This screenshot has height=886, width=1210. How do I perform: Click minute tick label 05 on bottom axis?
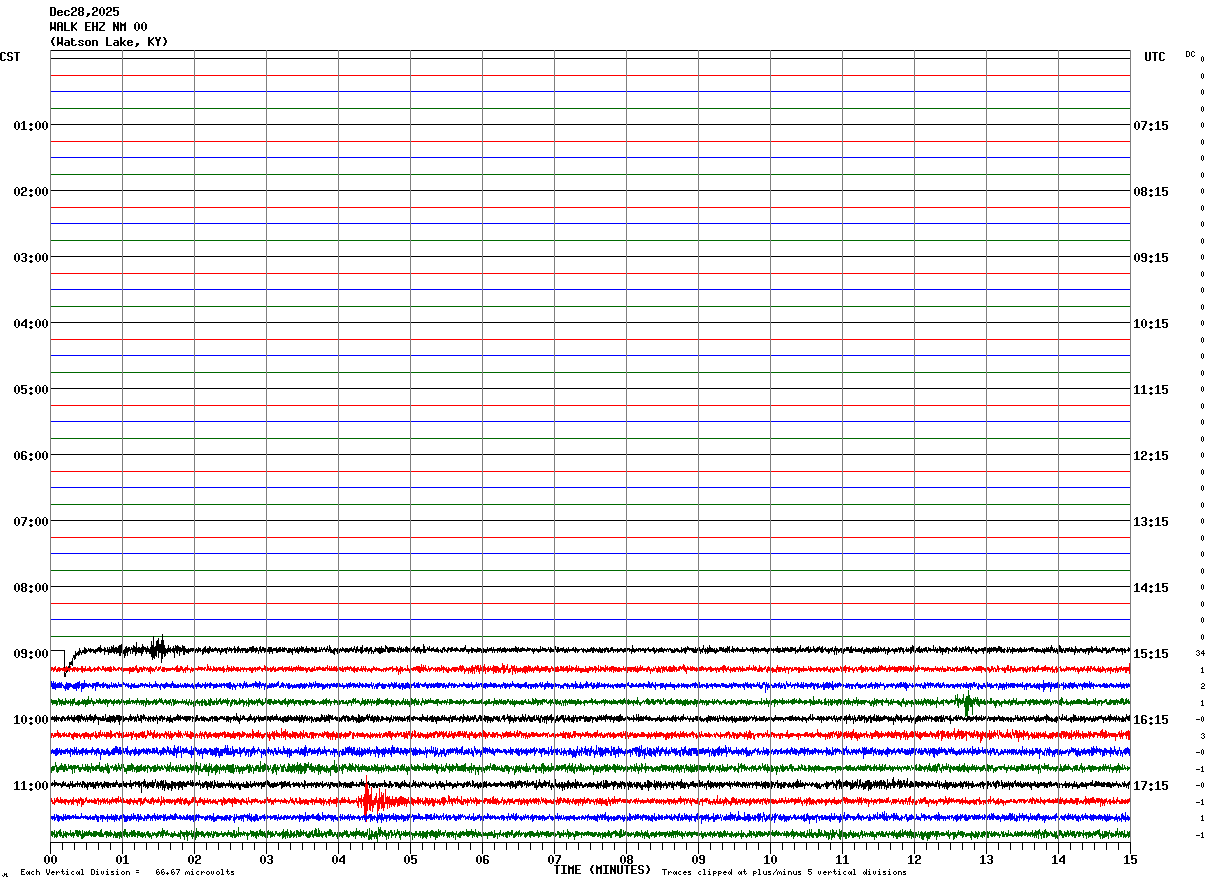point(410,860)
